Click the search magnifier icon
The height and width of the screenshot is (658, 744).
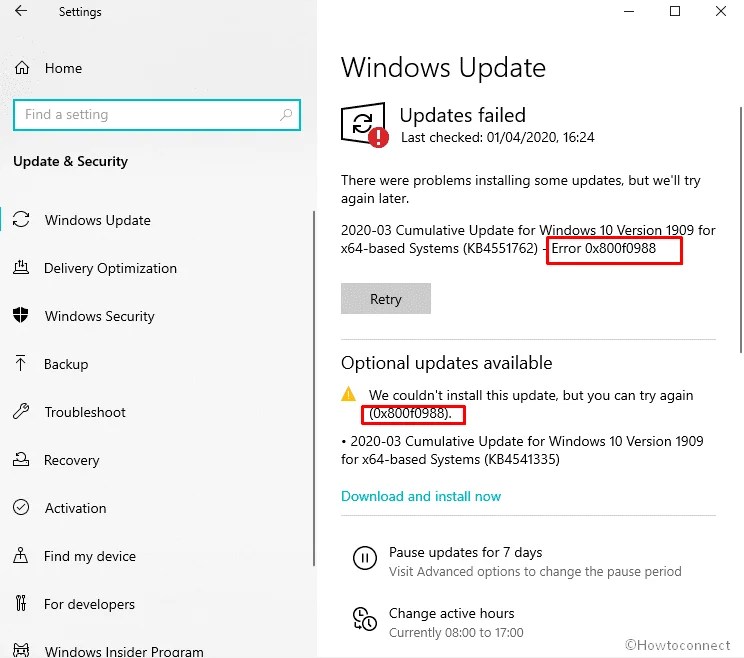(286, 114)
